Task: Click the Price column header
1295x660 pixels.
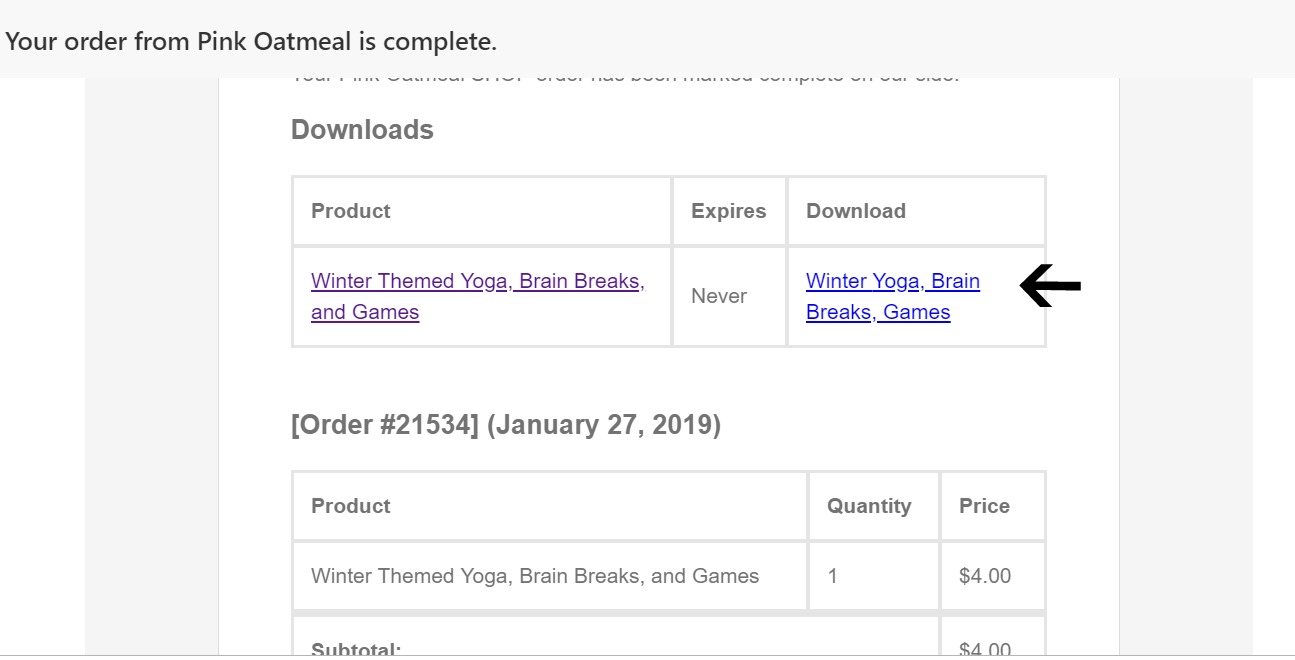Action: point(985,506)
